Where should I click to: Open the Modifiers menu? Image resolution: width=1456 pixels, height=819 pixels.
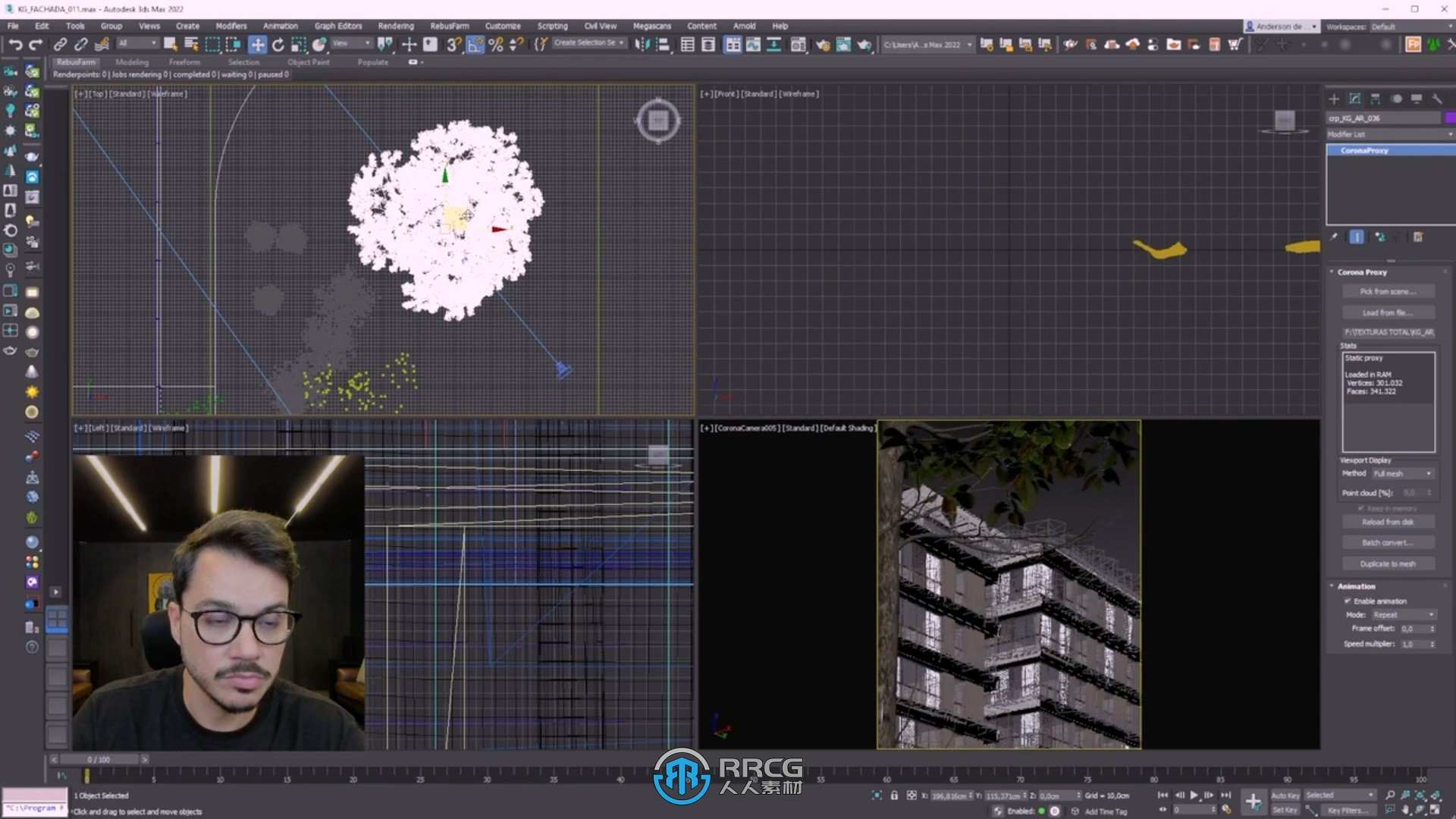click(x=231, y=26)
